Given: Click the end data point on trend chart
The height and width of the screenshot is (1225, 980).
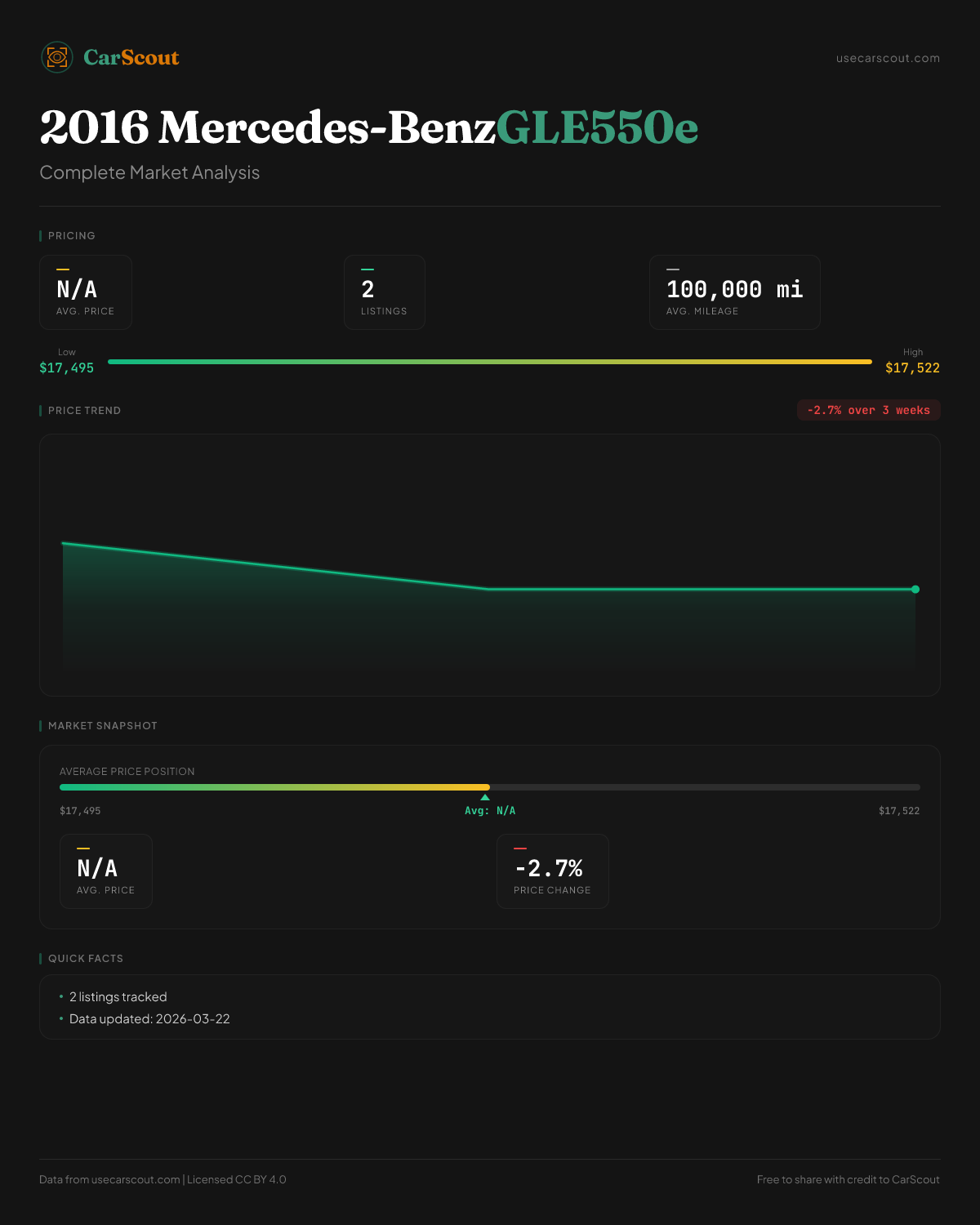Looking at the screenshot, I should pos(915,589).
